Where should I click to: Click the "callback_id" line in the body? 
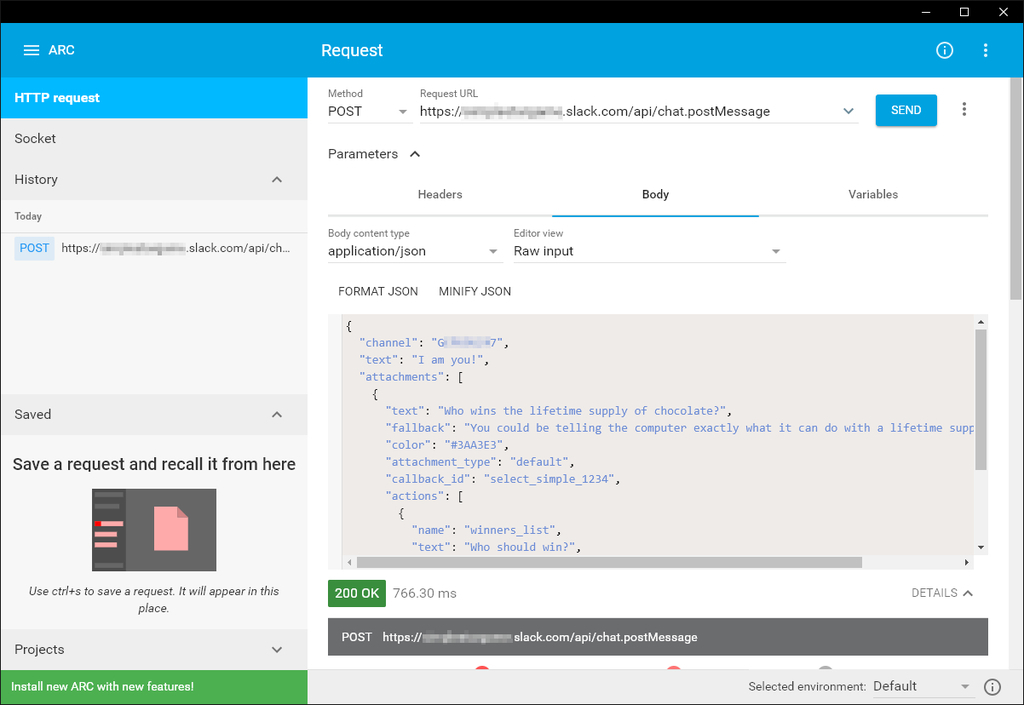[503, 479]
